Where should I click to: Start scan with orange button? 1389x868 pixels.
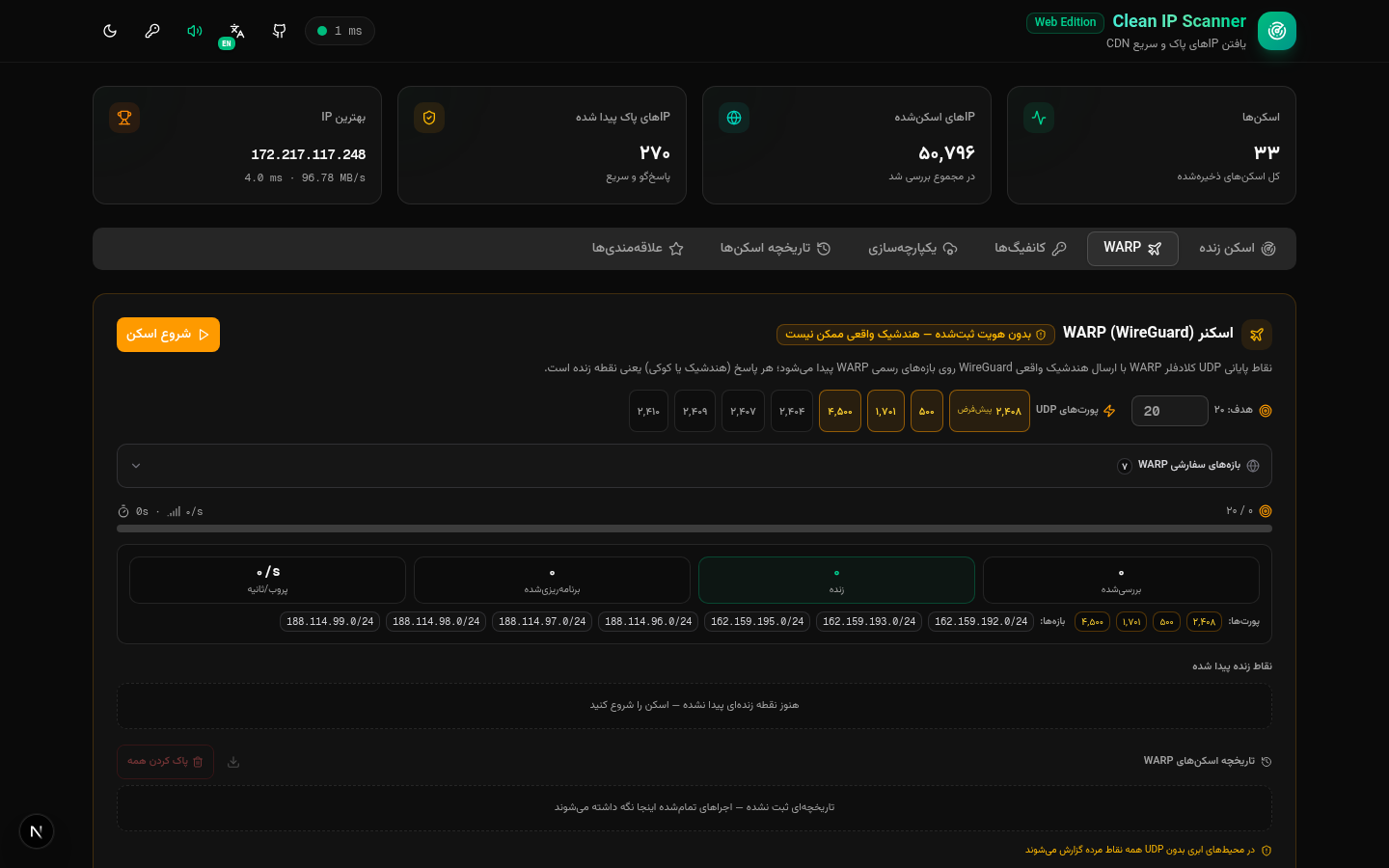point(168,335)
